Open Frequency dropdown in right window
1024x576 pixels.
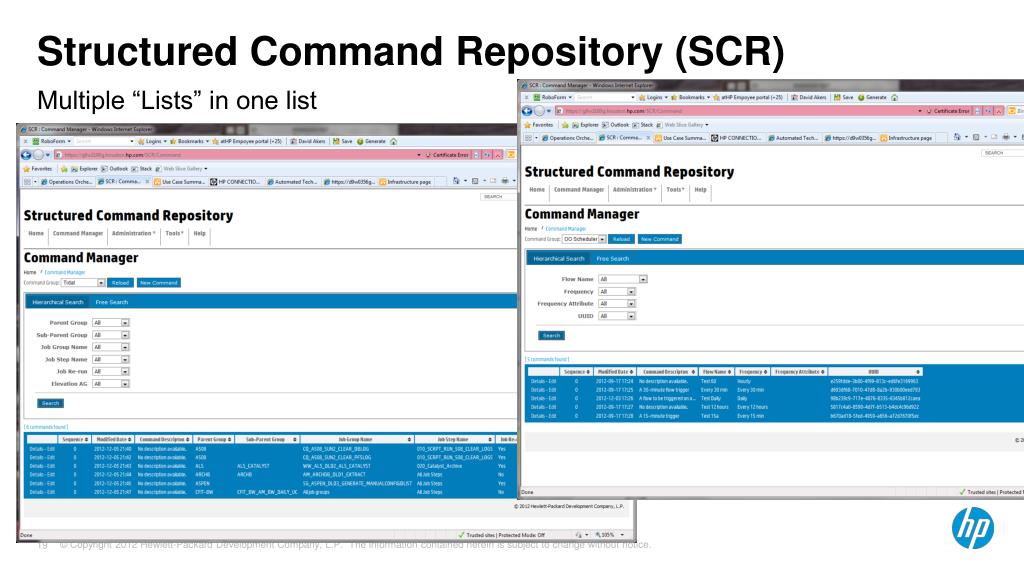(616, 292)
